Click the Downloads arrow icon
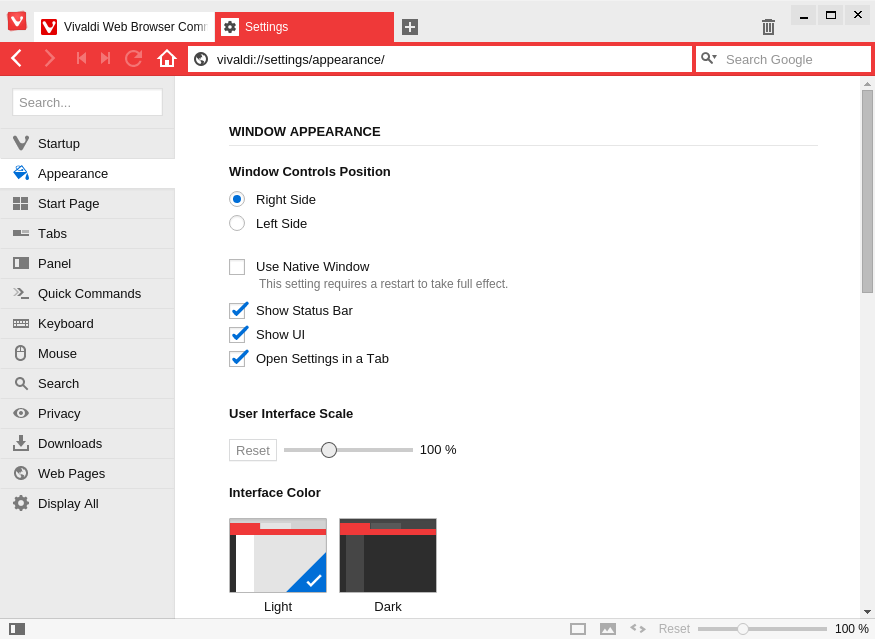Image resolution: width=875 pixels, height=639 pixels. 21,443
